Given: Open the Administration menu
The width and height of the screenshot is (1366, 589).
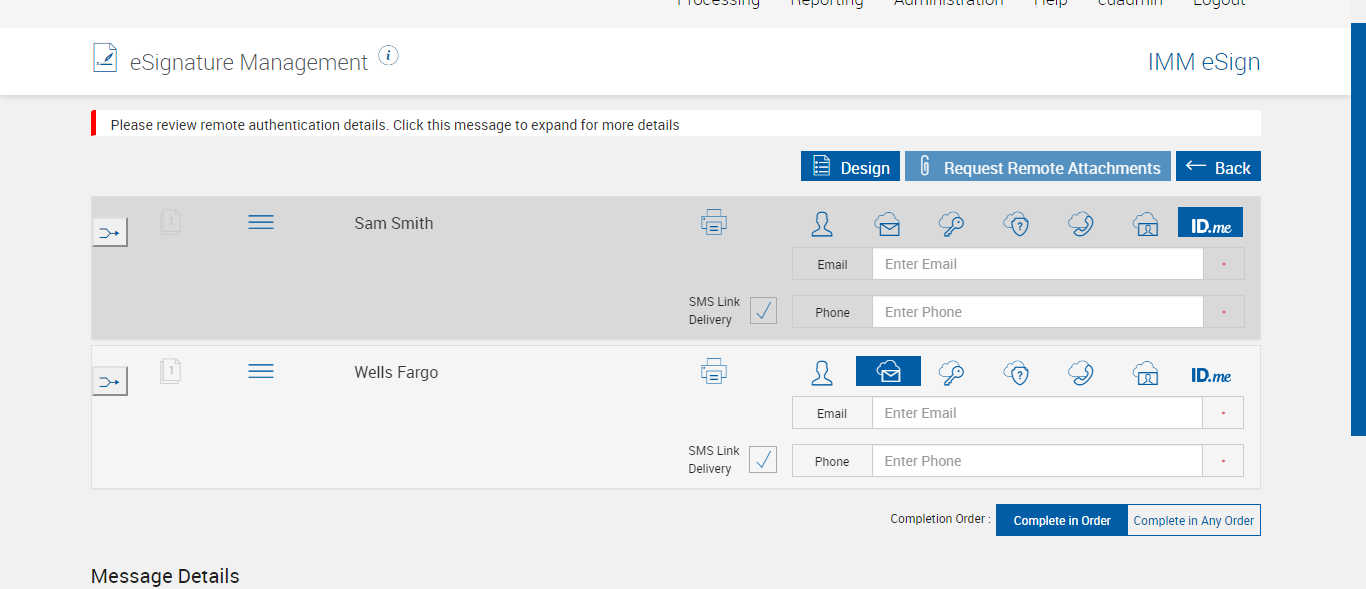Looking at the screenshot, I should click(x=948, y=4).
